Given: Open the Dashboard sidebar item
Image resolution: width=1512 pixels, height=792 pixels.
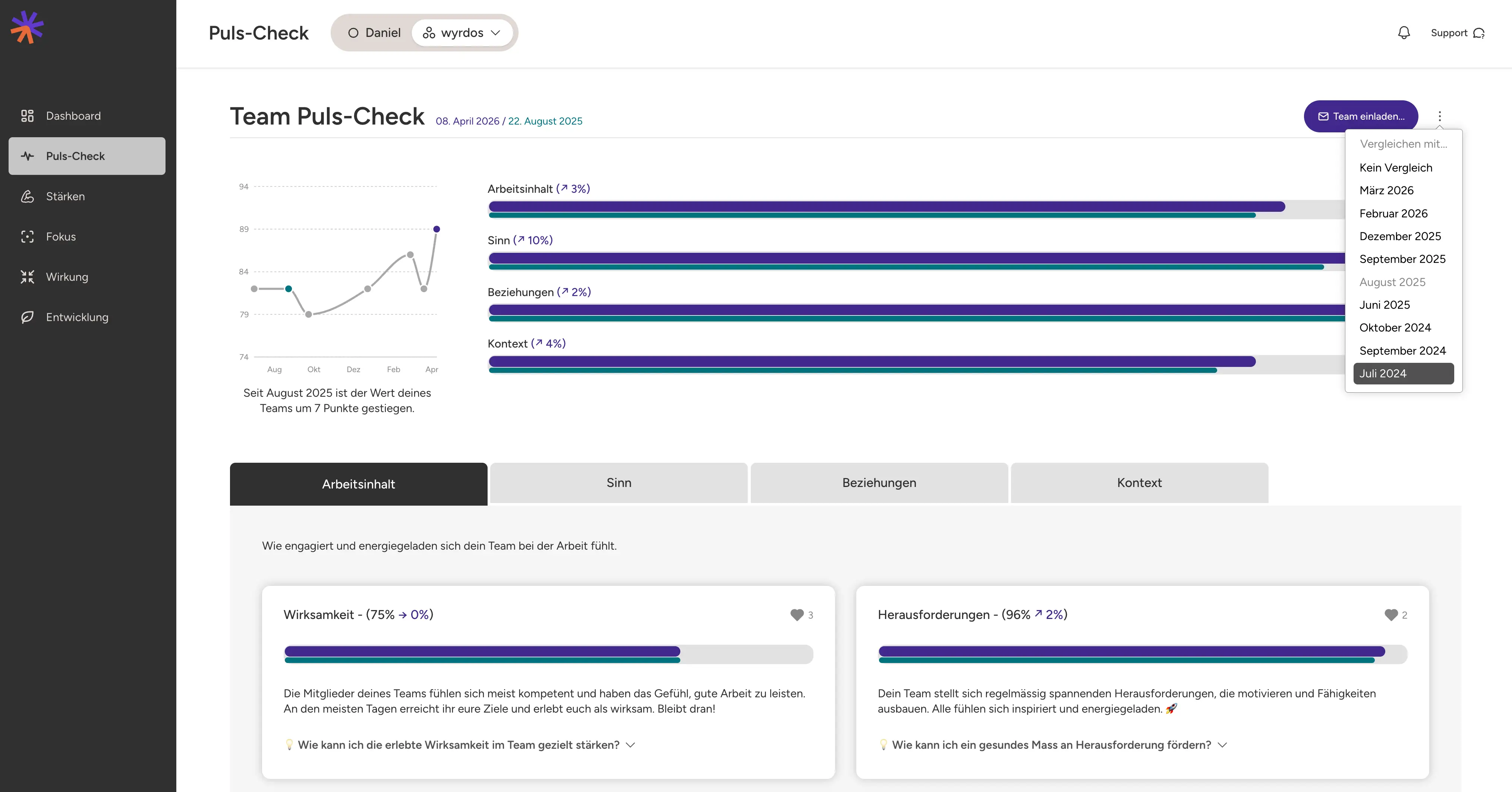Looking at the screenshot, I should pyautogui.click(x=87, y=116).
